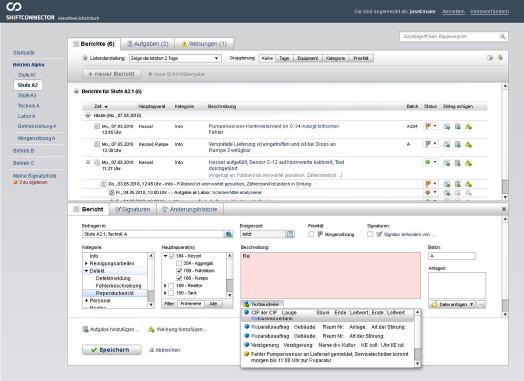Tick the Signatur anfordern checkbox

click(x=370, y=234)
